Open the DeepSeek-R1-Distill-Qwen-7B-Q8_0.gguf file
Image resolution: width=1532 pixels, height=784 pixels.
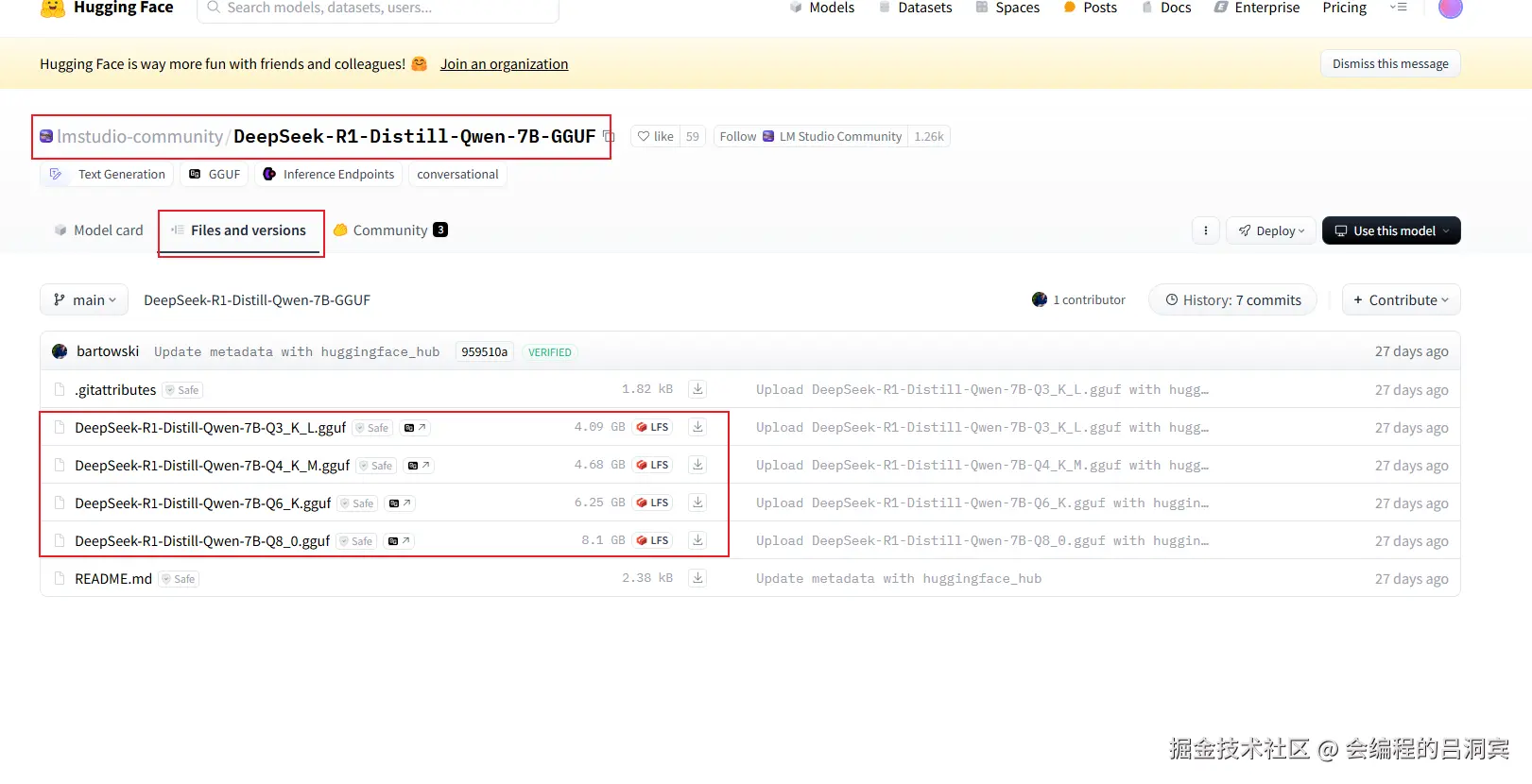click(202, 541)
